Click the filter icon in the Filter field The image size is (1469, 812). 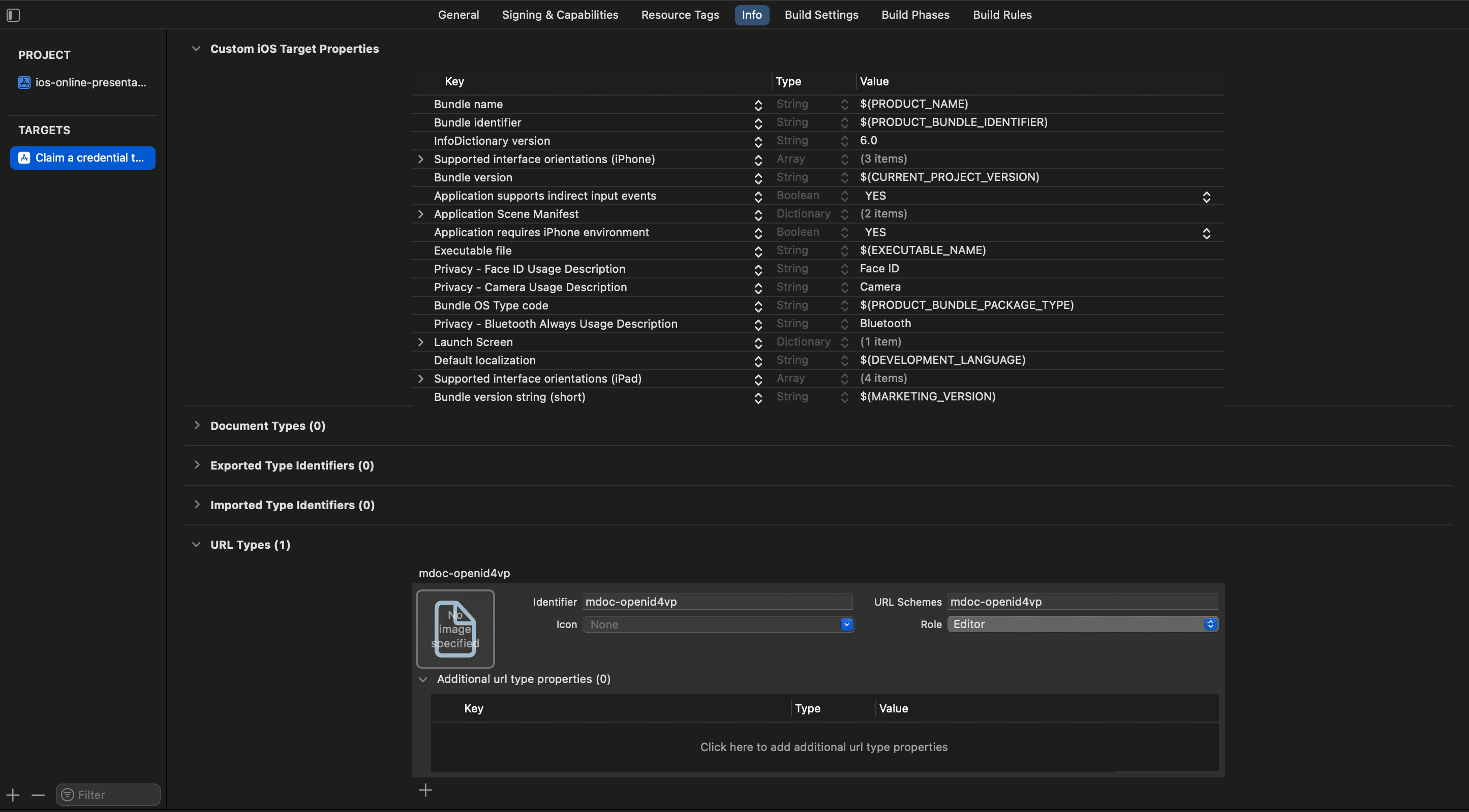pos(67,794)
